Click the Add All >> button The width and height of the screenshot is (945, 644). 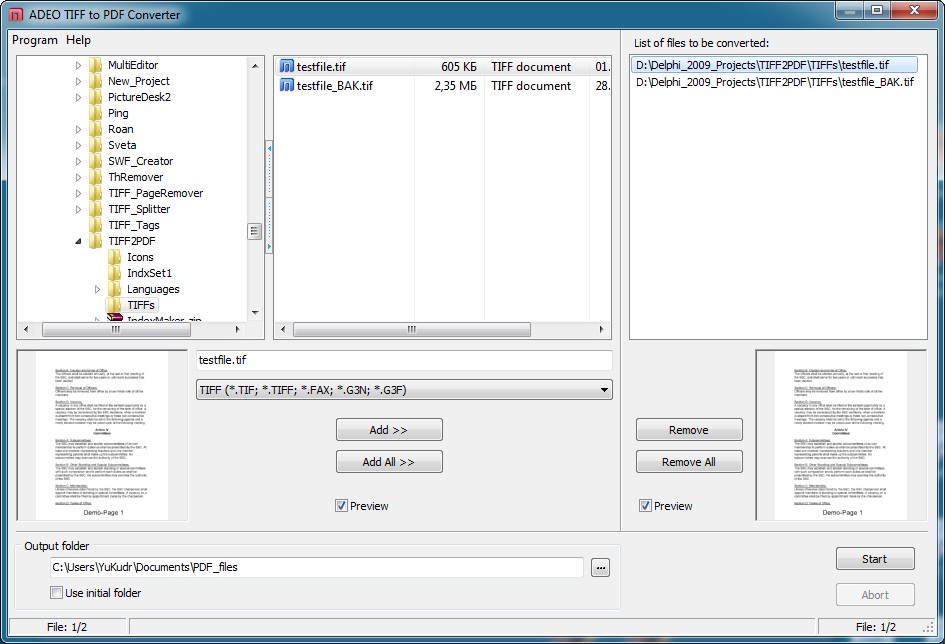(389, 462)
